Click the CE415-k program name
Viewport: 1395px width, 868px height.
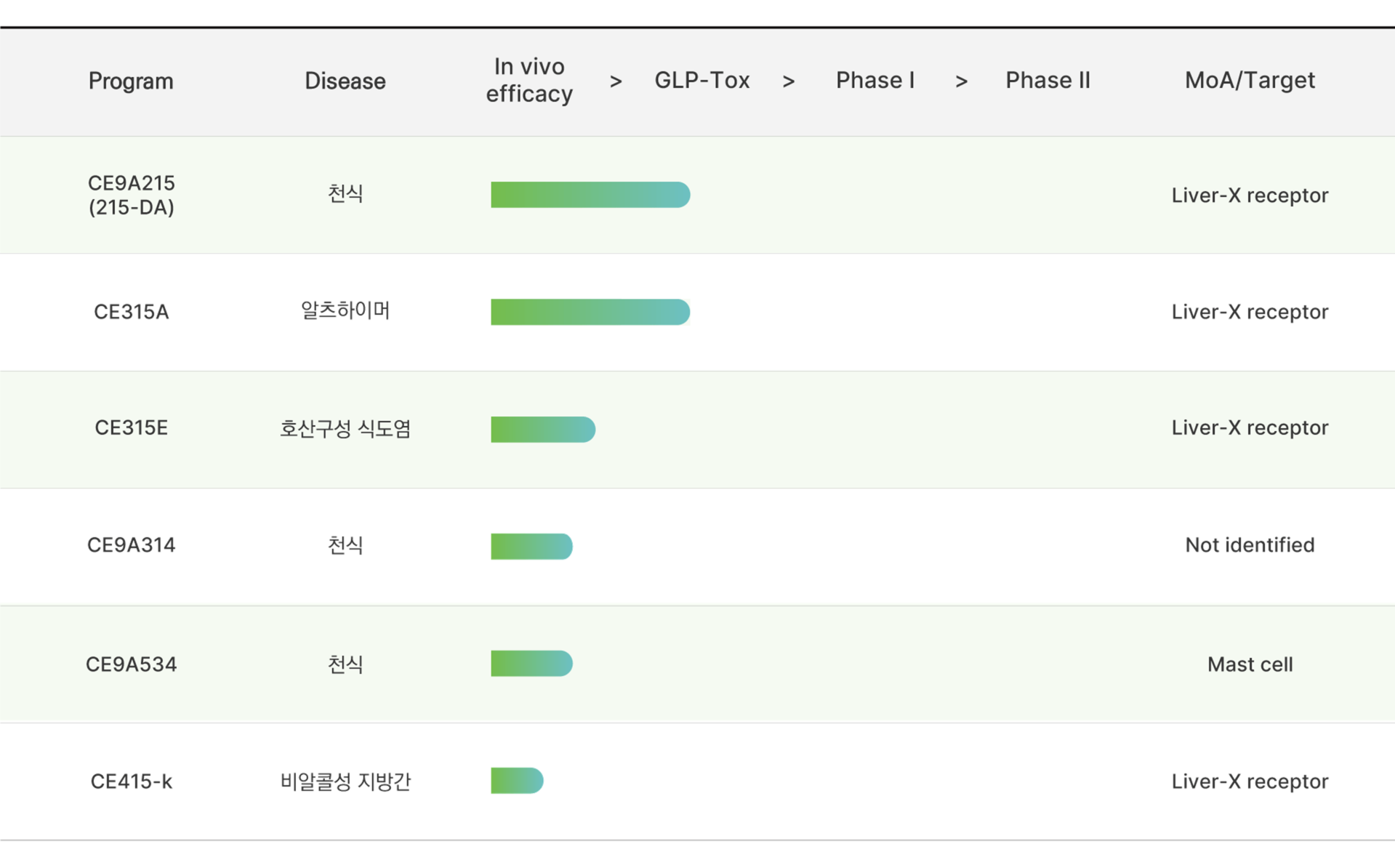pyautogui.click(x=131, y=781)
